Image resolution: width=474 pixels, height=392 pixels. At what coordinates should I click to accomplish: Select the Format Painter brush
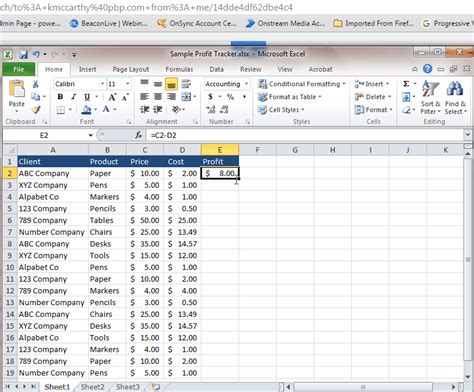coord(36,110)
